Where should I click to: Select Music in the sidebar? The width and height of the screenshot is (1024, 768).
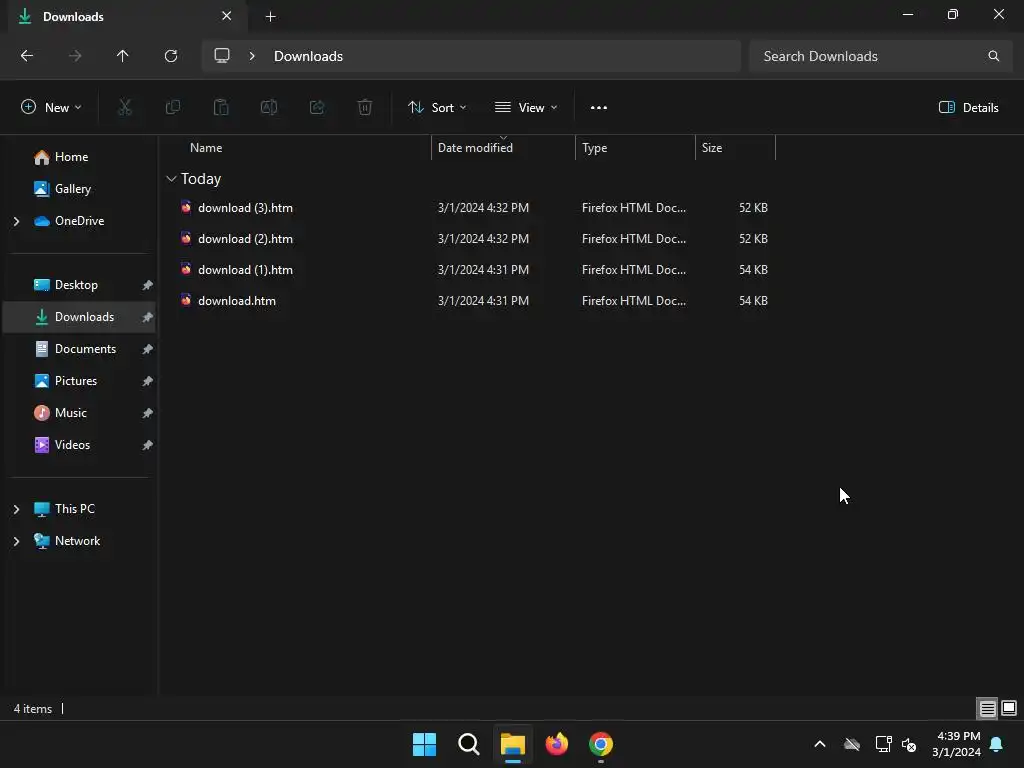click(71, 413)
